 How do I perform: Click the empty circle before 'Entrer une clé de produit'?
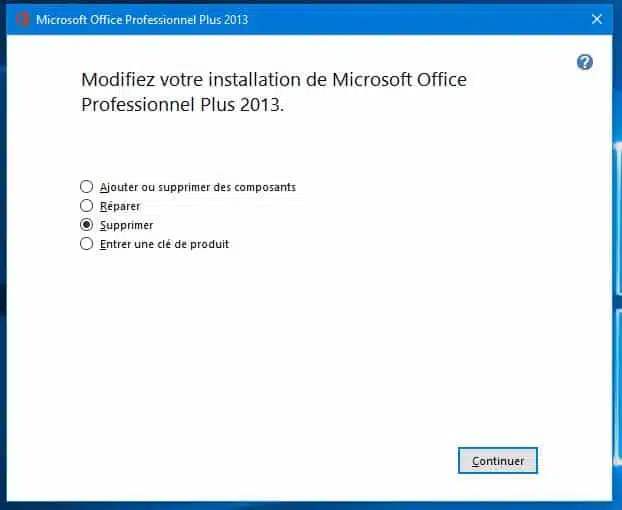coord(87,244)
